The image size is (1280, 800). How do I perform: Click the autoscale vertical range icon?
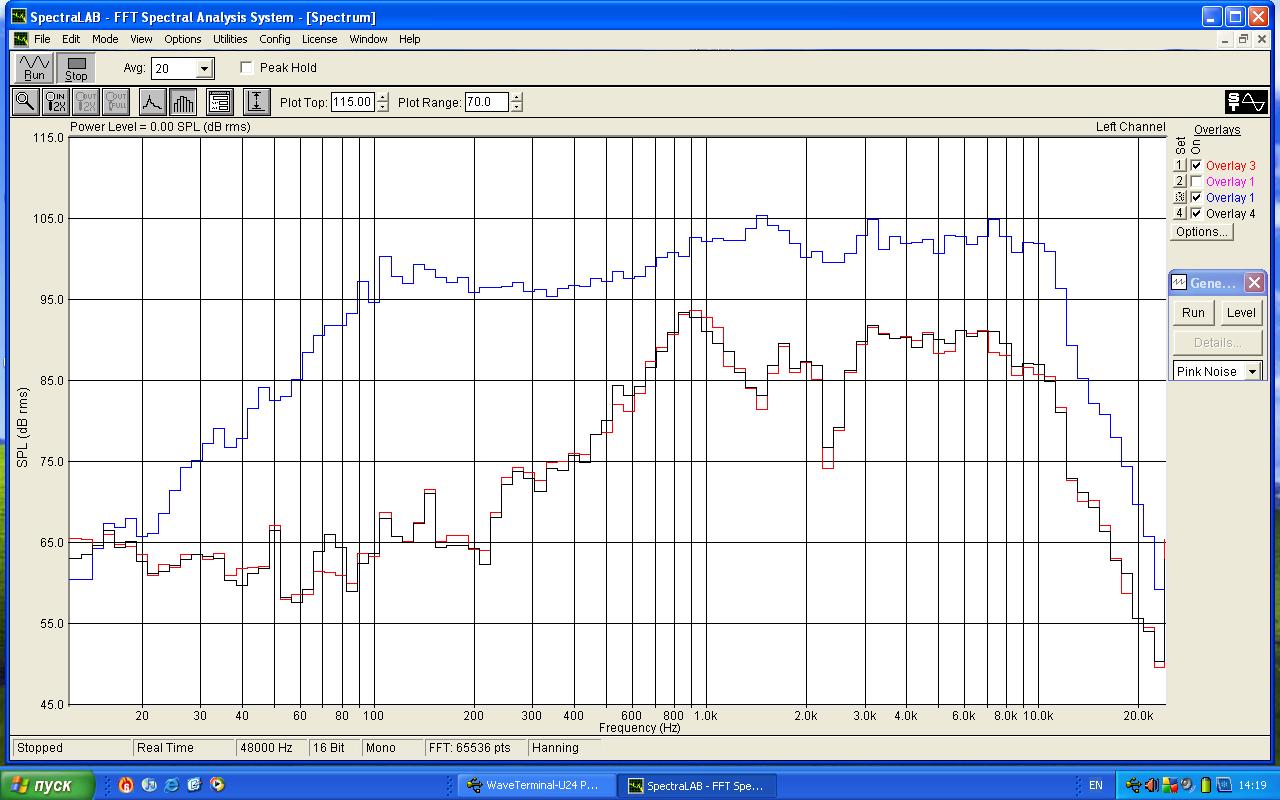257,101
